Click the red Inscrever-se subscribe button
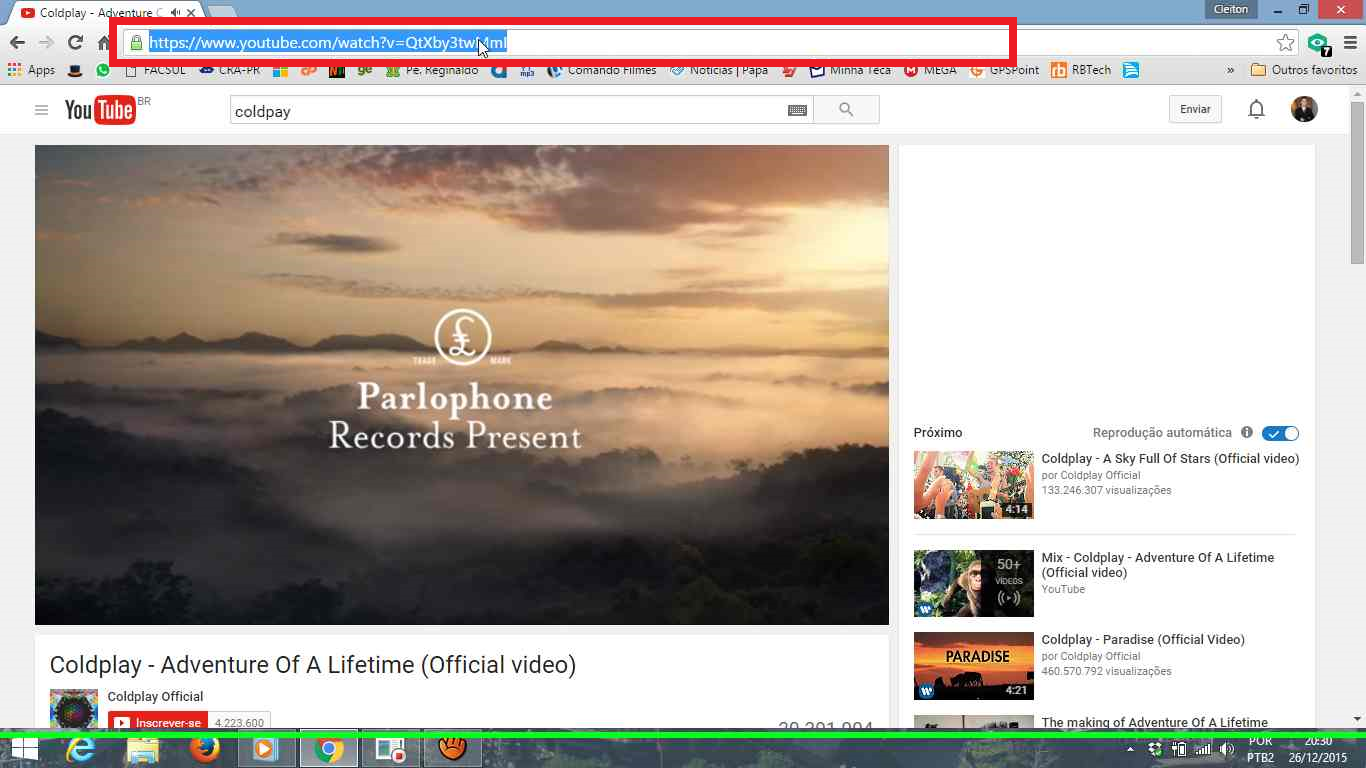This screenshot has height=768, width=1366. [x=157, y=722]
